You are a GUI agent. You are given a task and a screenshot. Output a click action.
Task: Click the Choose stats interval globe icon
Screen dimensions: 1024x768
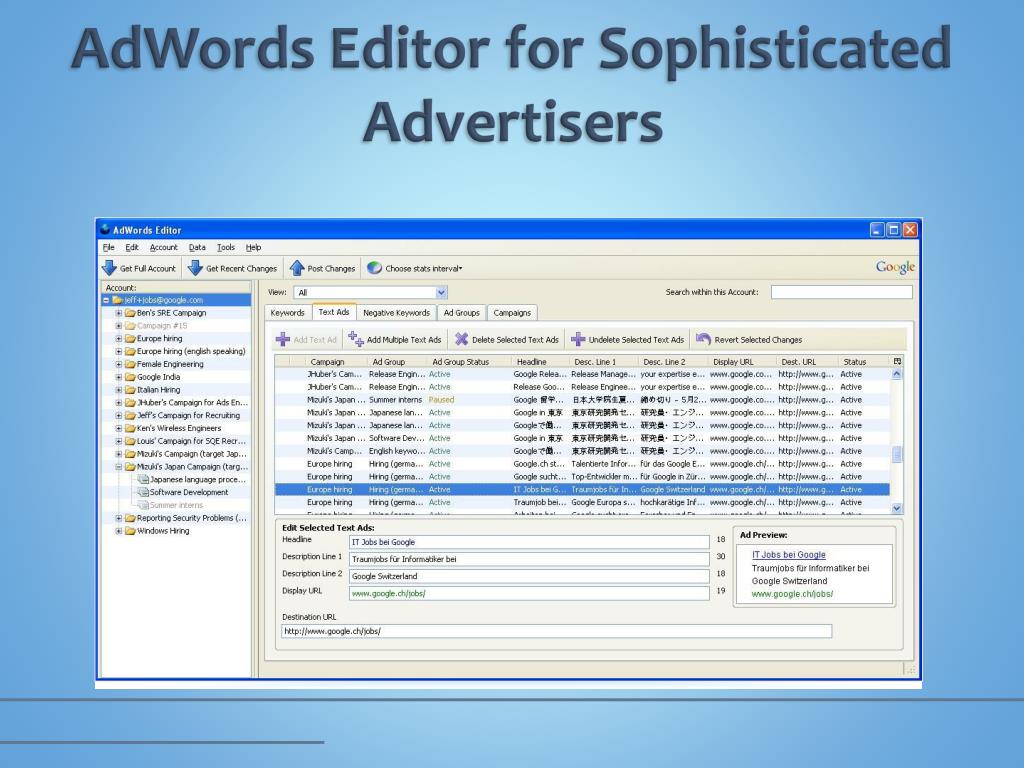click(x=374, y=268)
